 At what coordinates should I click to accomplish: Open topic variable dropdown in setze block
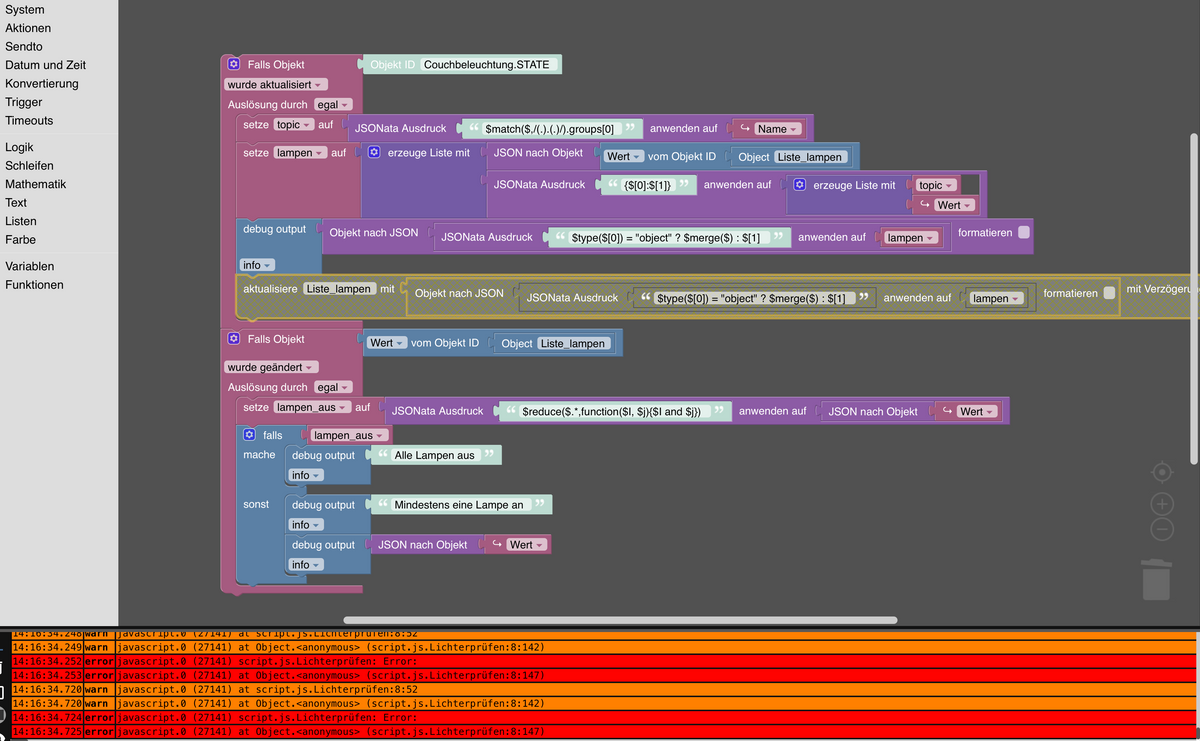point(294,125)
